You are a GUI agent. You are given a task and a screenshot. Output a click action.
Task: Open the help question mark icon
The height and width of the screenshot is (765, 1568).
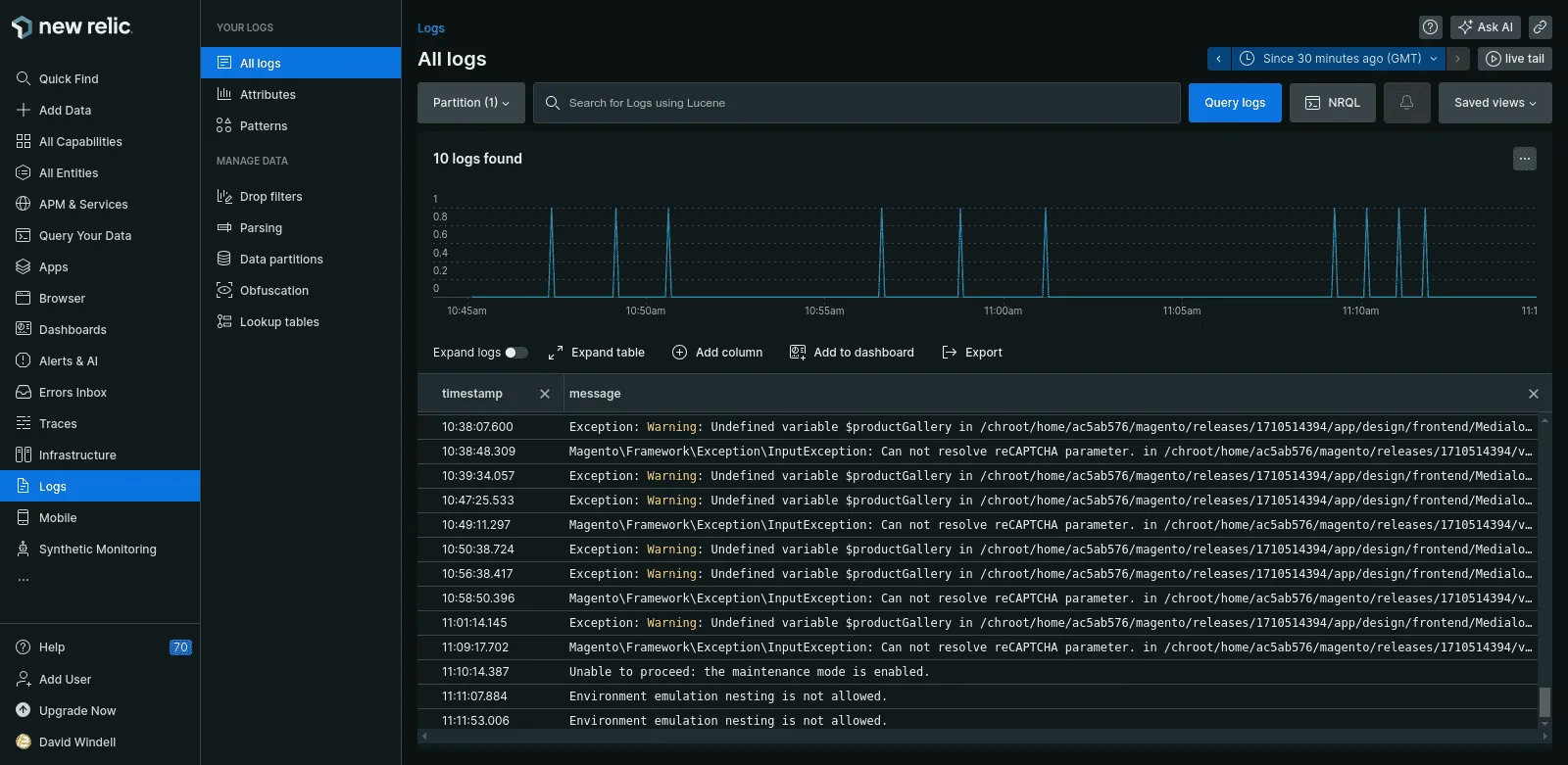coord(1431,27)
